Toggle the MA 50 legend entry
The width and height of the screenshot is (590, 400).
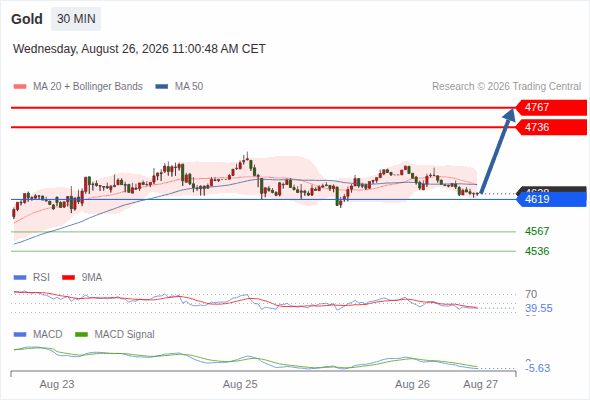coord(179,87)
